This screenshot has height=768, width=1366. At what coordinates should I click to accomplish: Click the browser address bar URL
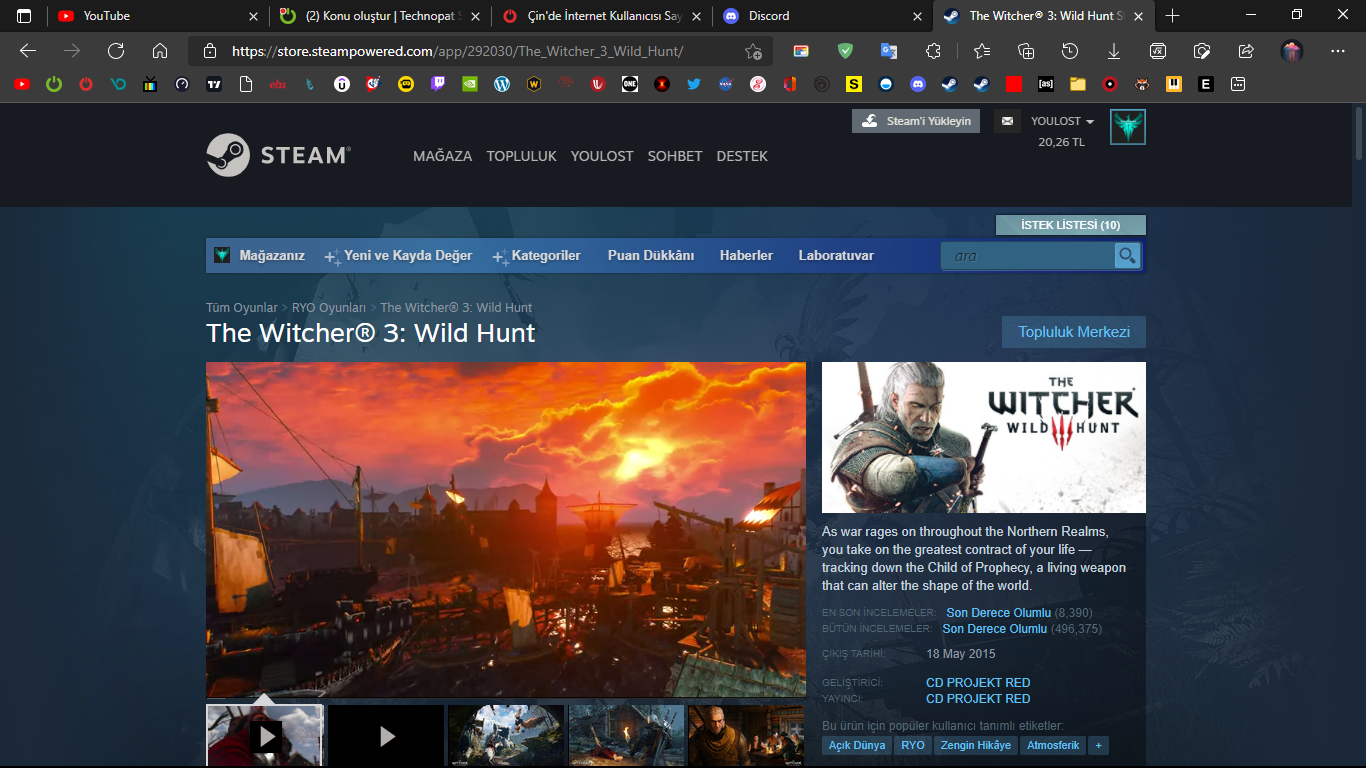[x=458, y=51]
